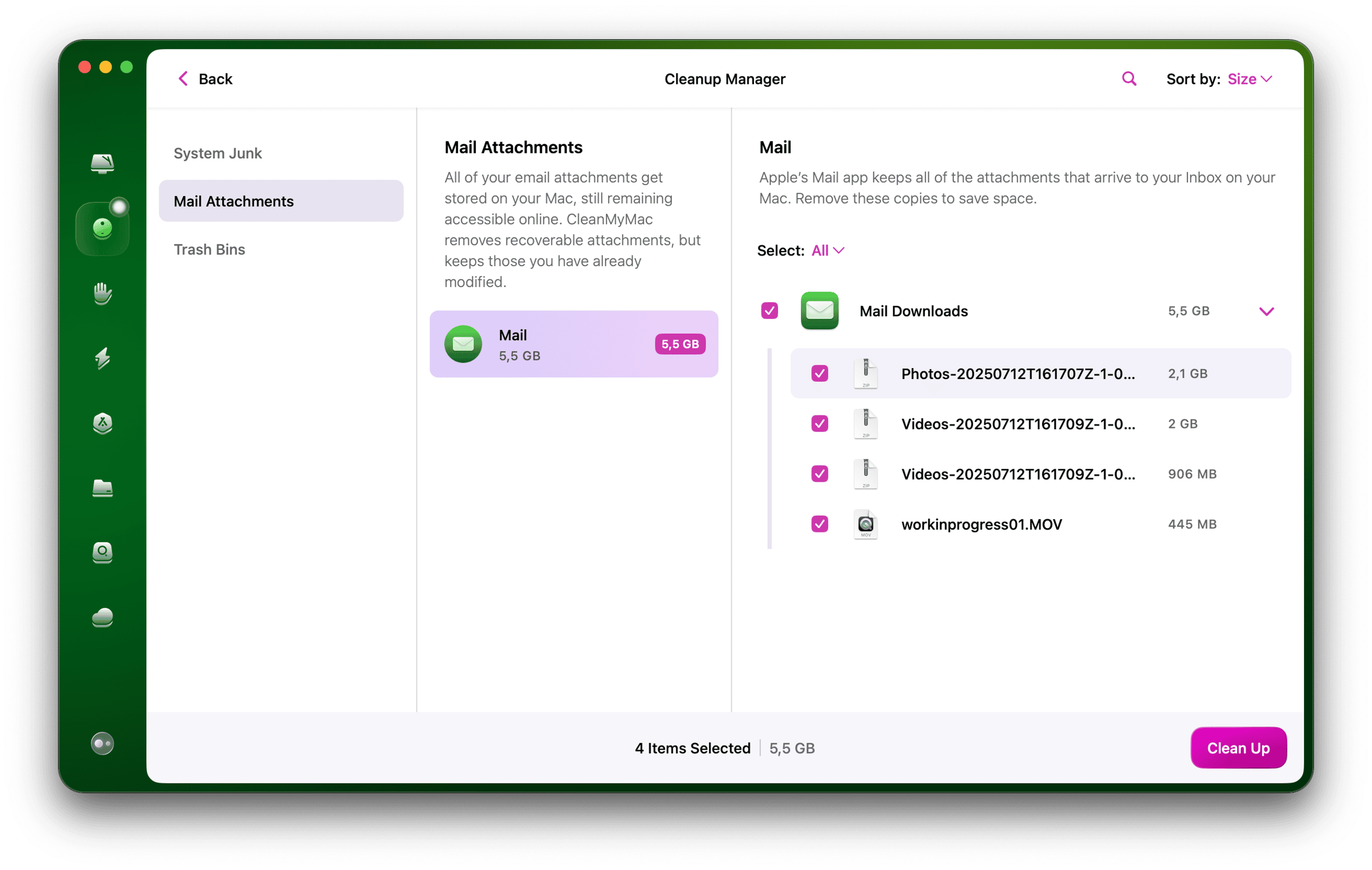Switch to the Trash Bins category
This screenshot has height=870, width=1372.
[x=209, y=249]
